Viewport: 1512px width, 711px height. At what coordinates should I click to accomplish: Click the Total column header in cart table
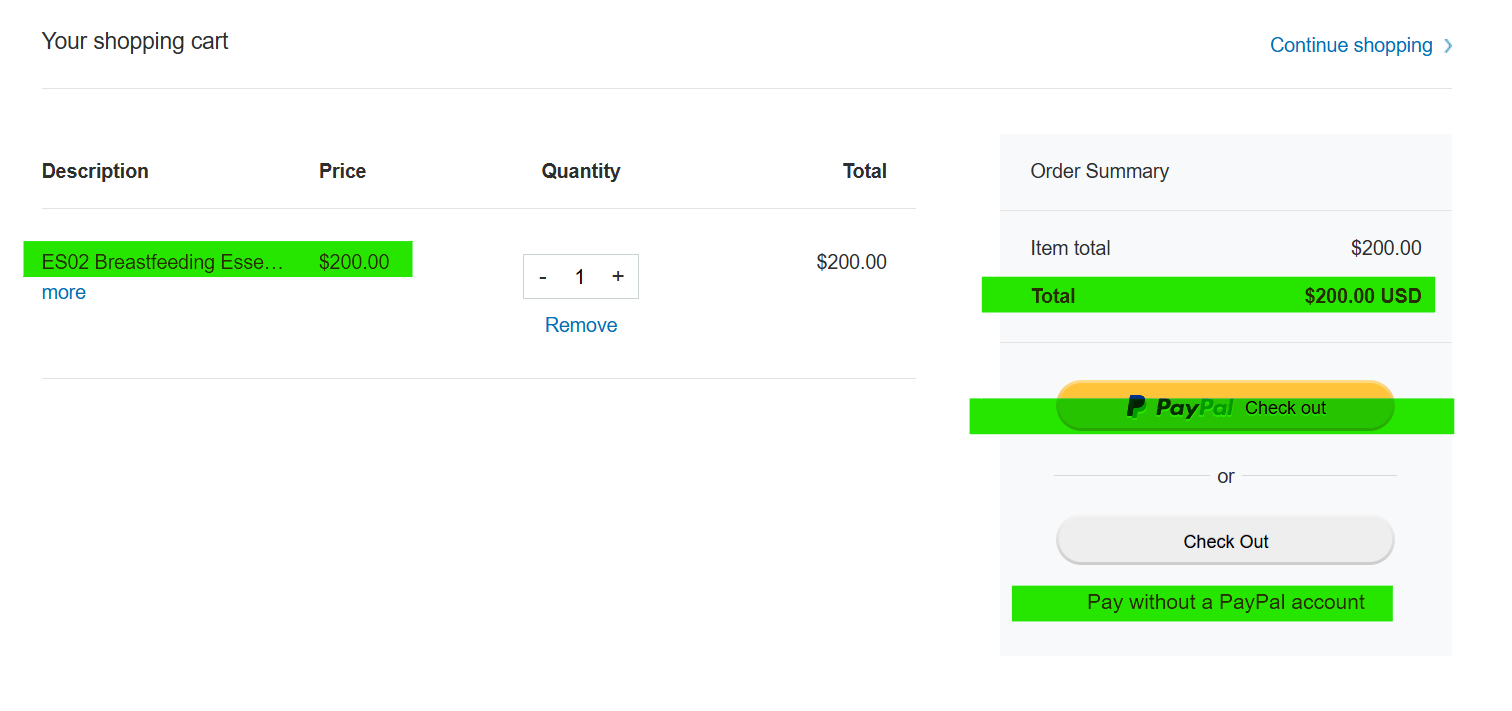pyautogui.click(x=864, y=171)
